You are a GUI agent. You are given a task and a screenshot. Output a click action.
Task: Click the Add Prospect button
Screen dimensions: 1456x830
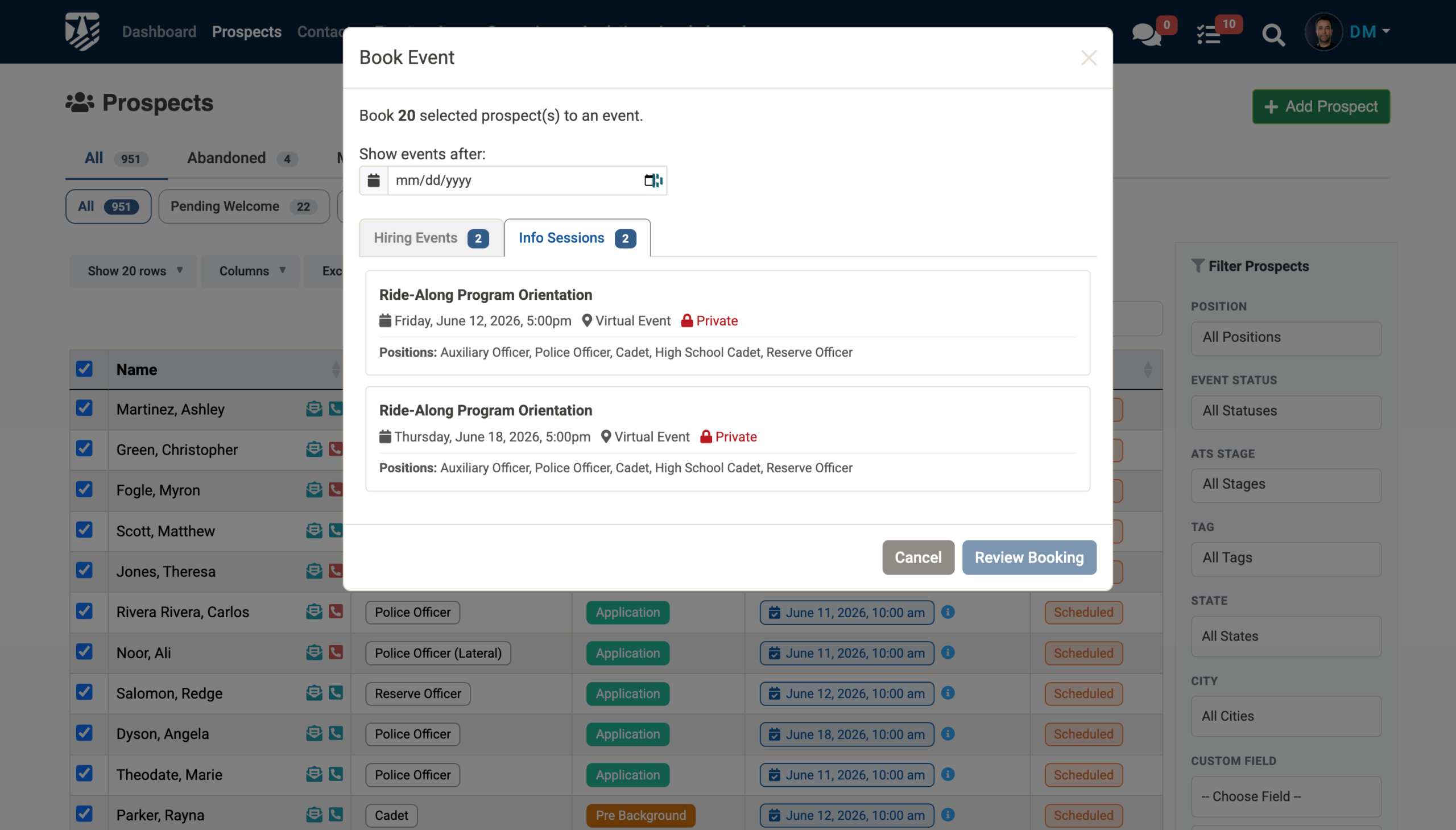click(1321, 106)
